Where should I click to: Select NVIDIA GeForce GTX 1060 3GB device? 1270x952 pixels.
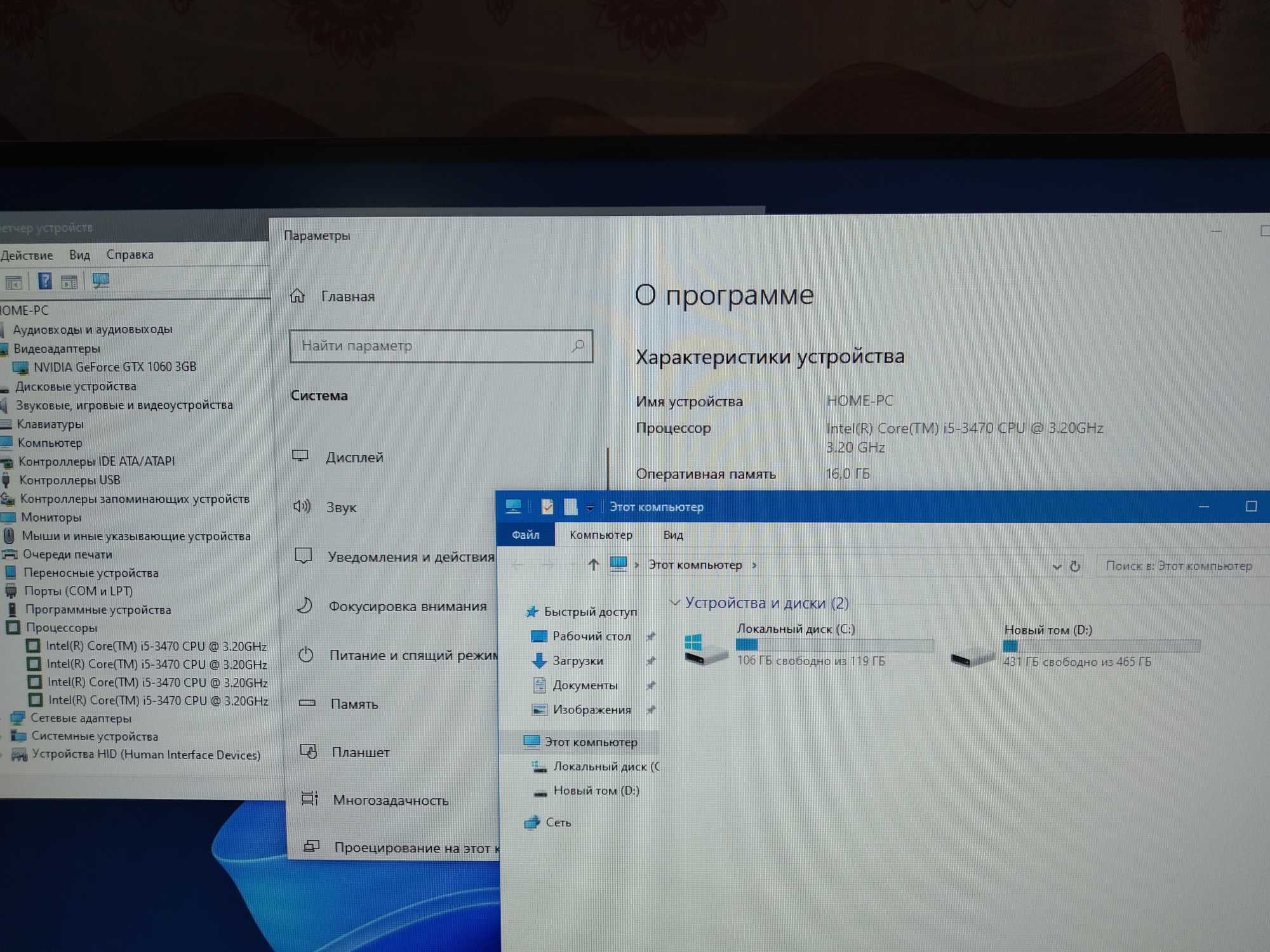(x=114, y=367)
